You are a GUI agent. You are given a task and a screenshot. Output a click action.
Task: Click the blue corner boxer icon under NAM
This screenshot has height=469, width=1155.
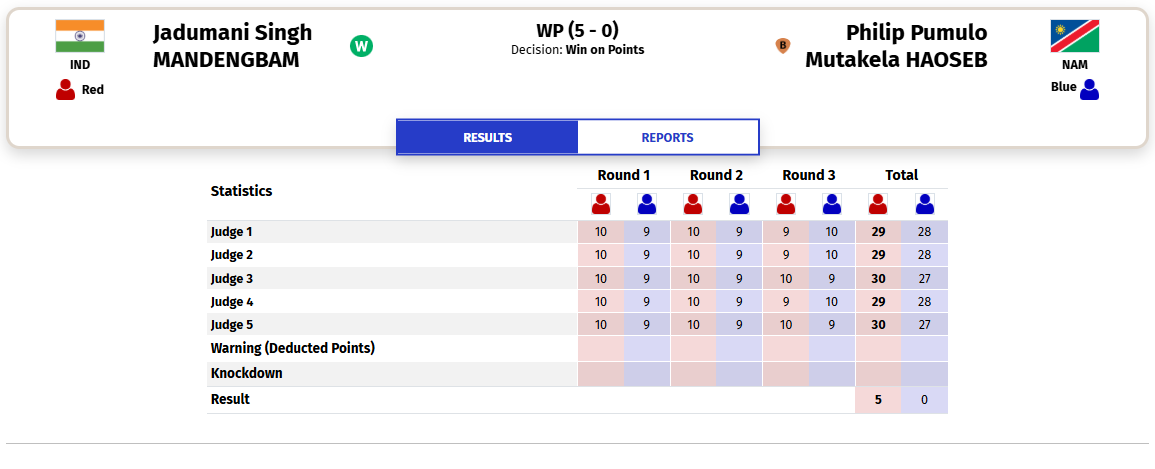click(x=1089, y=90)
